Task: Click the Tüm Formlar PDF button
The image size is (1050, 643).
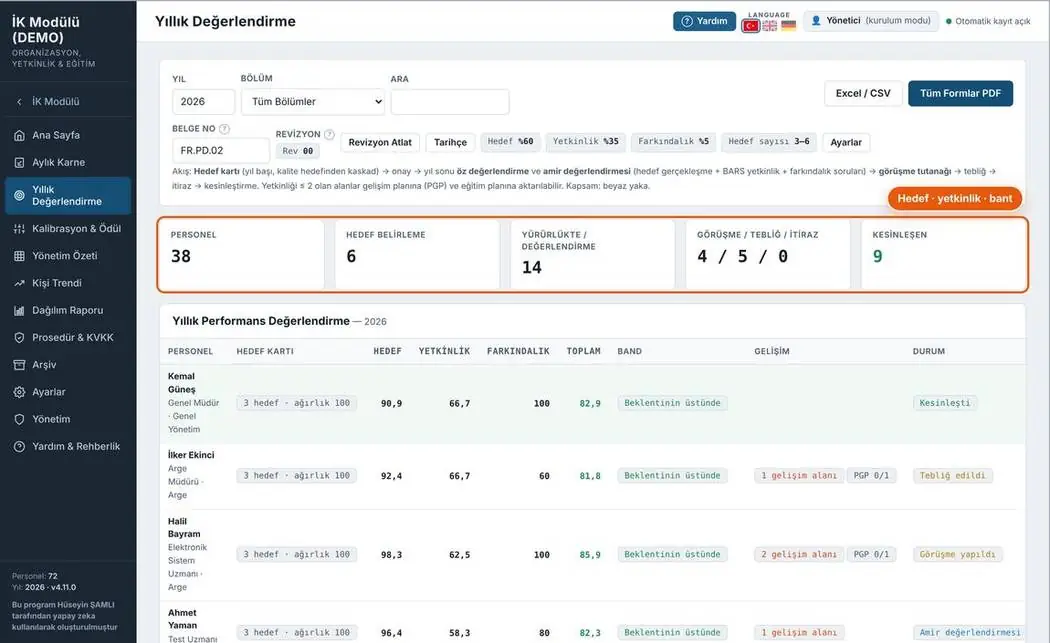Action: pos(960,94)
